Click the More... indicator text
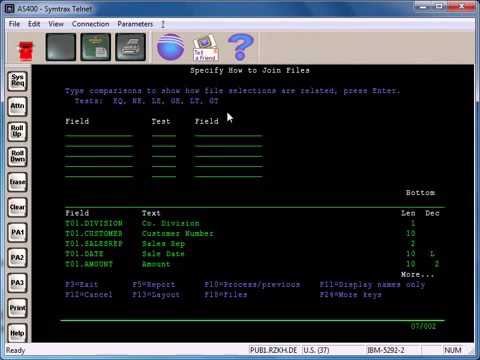Screen dimensions: 480x360 (418, 275)
